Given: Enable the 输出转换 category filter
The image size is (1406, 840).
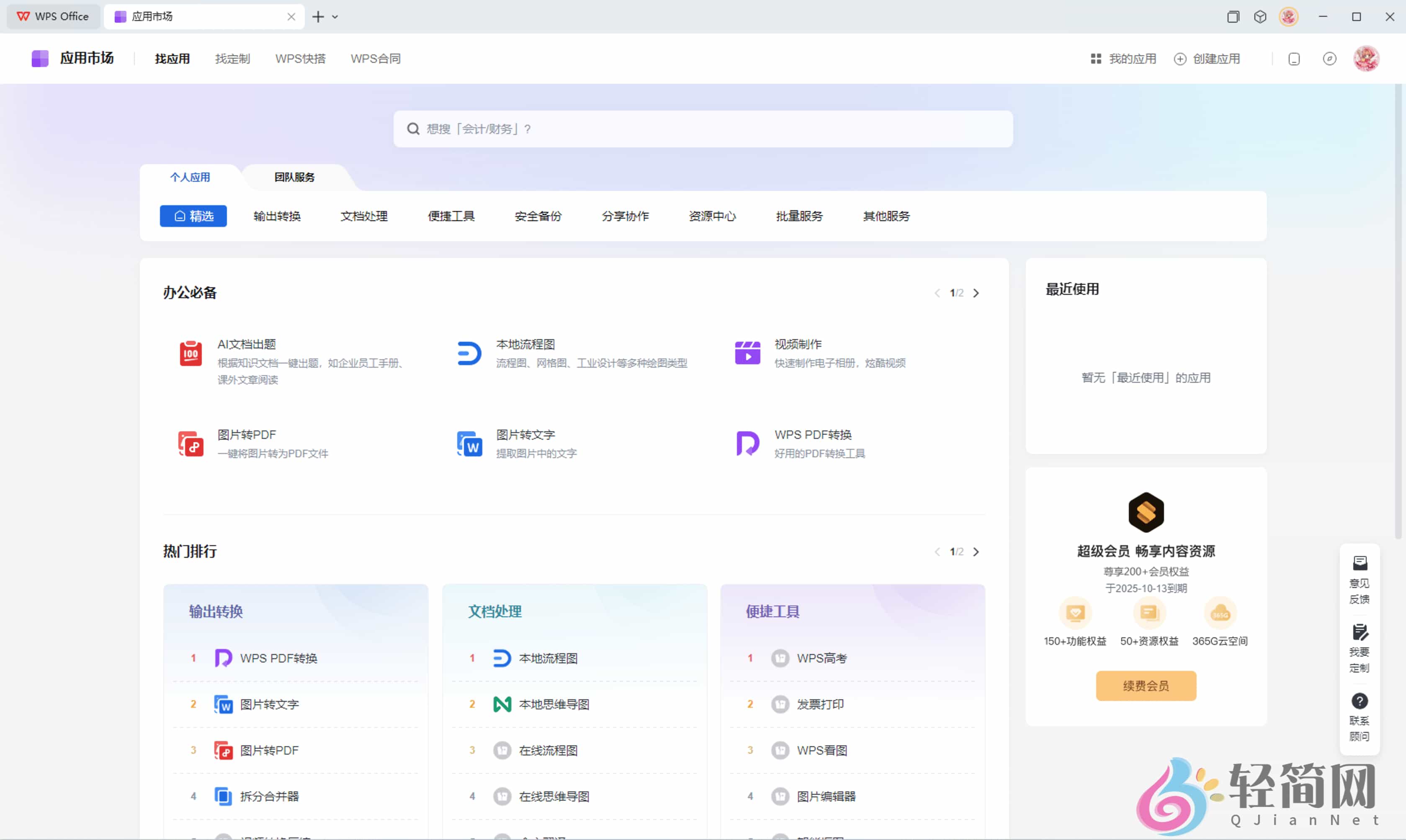Looking at the screenshot, I should 277,216.
